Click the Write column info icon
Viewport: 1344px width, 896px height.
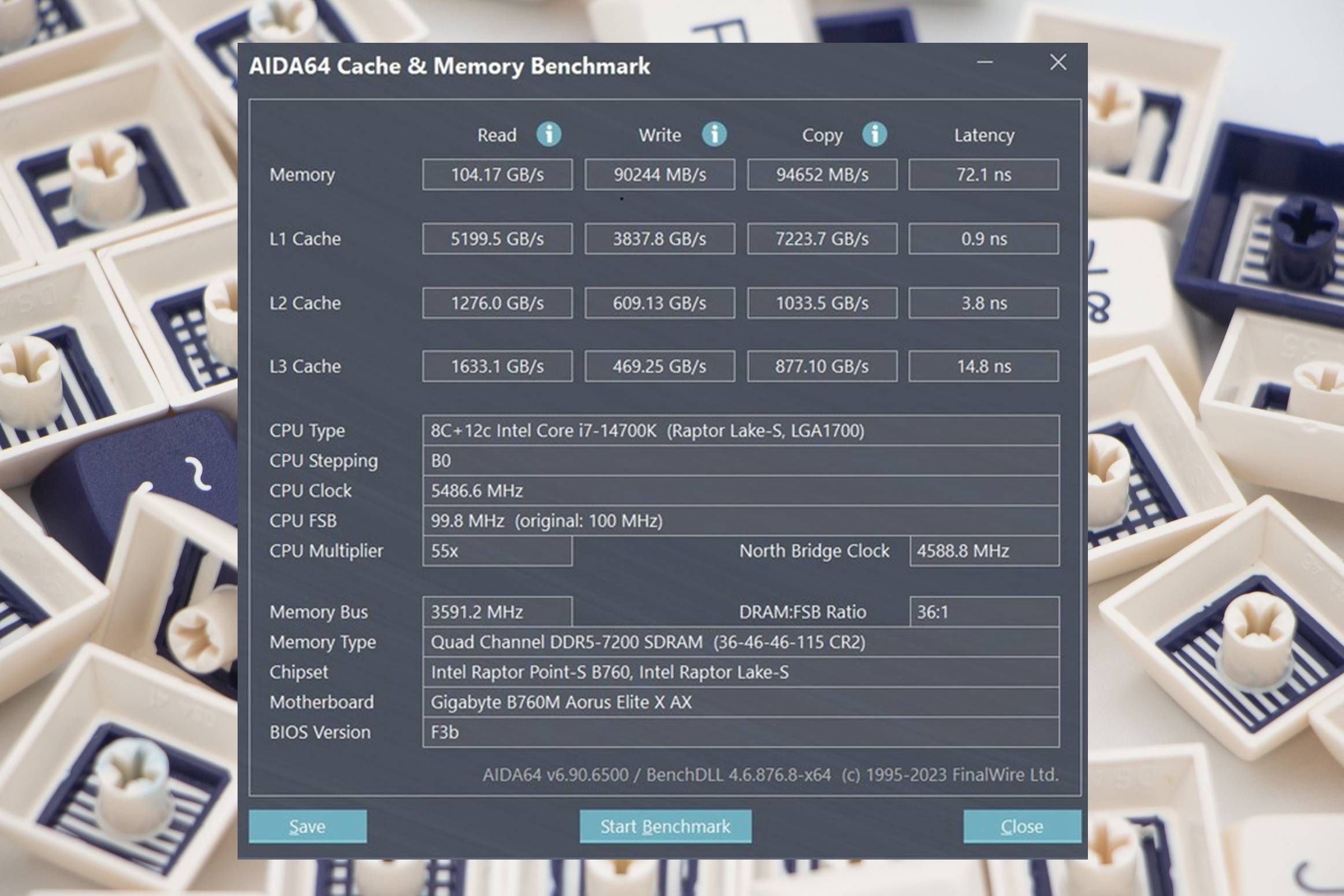[714, 134]
